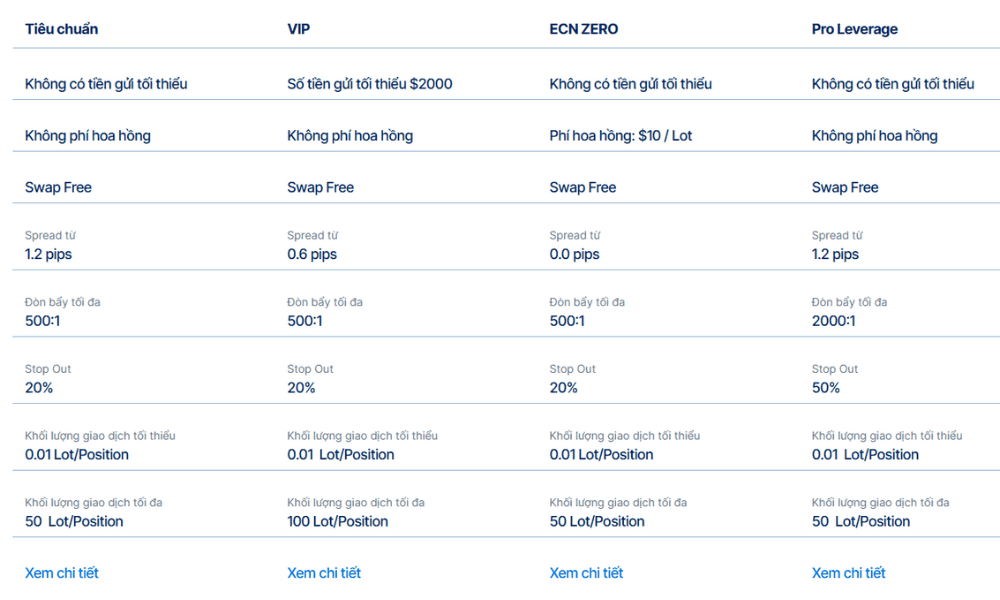
Task: View details link for Pro Leverage account
Action: coord(848,573)
